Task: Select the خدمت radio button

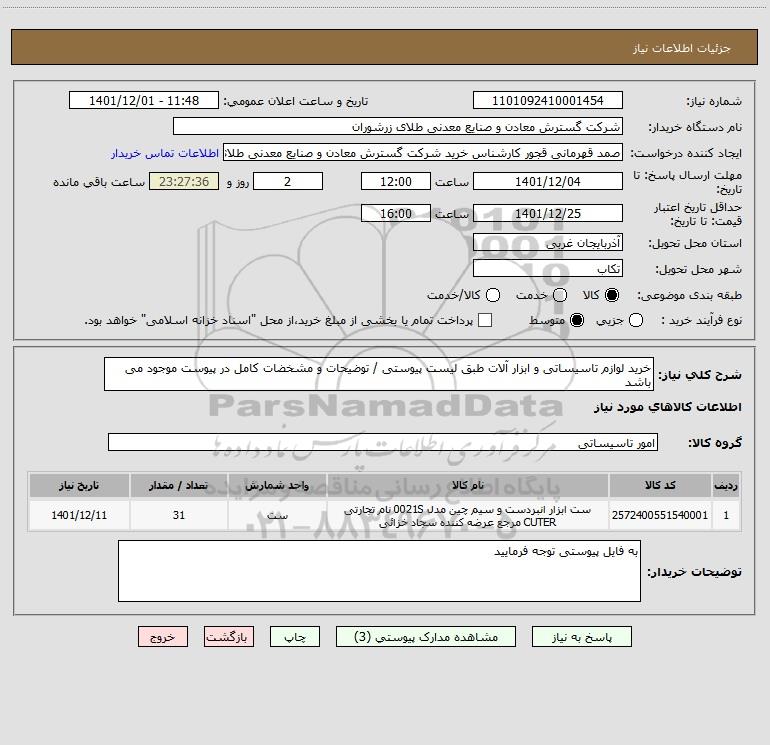Action: (560, 295)
